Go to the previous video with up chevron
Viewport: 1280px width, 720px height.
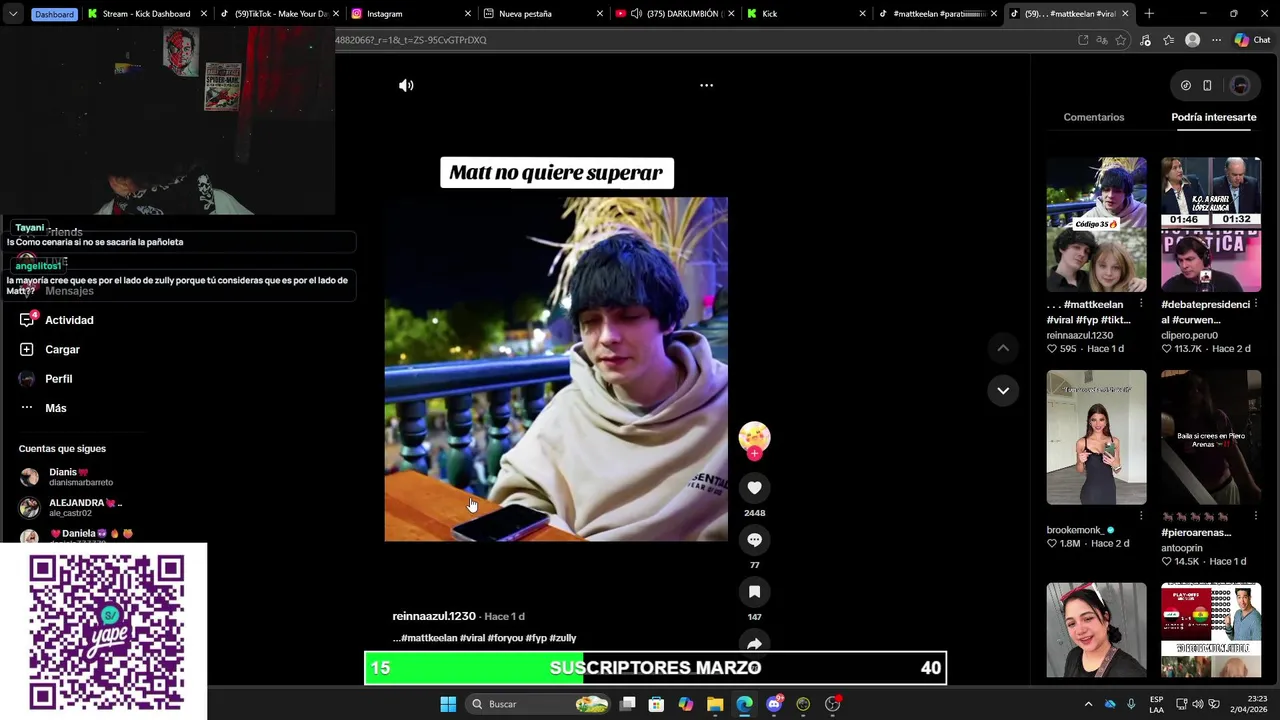[1003, 348]
